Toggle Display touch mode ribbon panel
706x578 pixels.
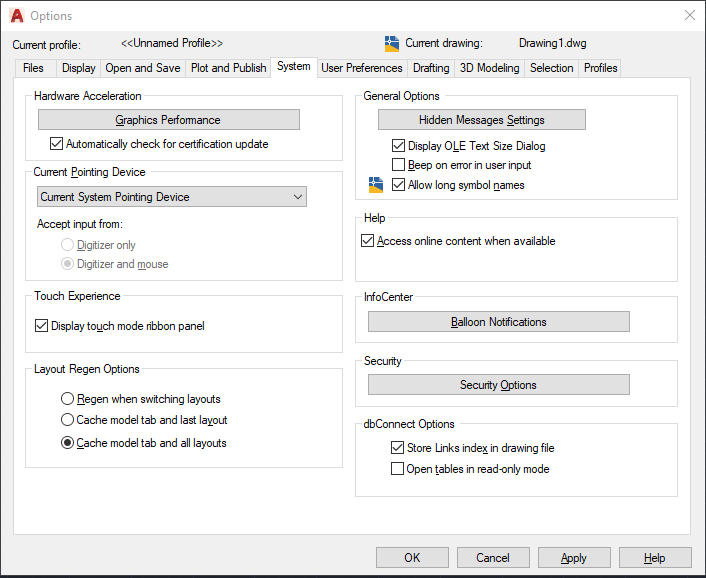42,325
